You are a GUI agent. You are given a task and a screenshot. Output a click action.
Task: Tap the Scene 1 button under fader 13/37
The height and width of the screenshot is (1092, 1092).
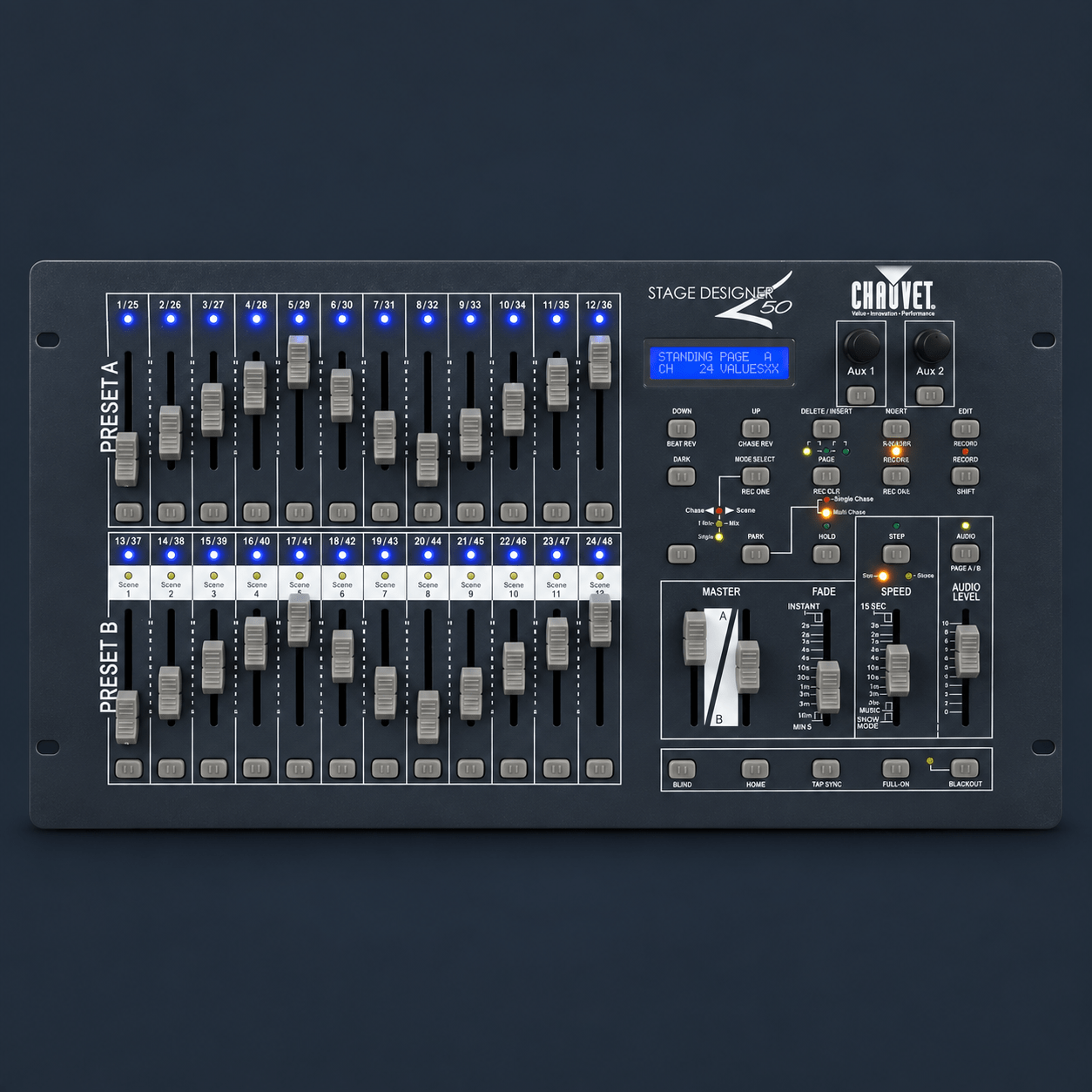click(128, 769)
